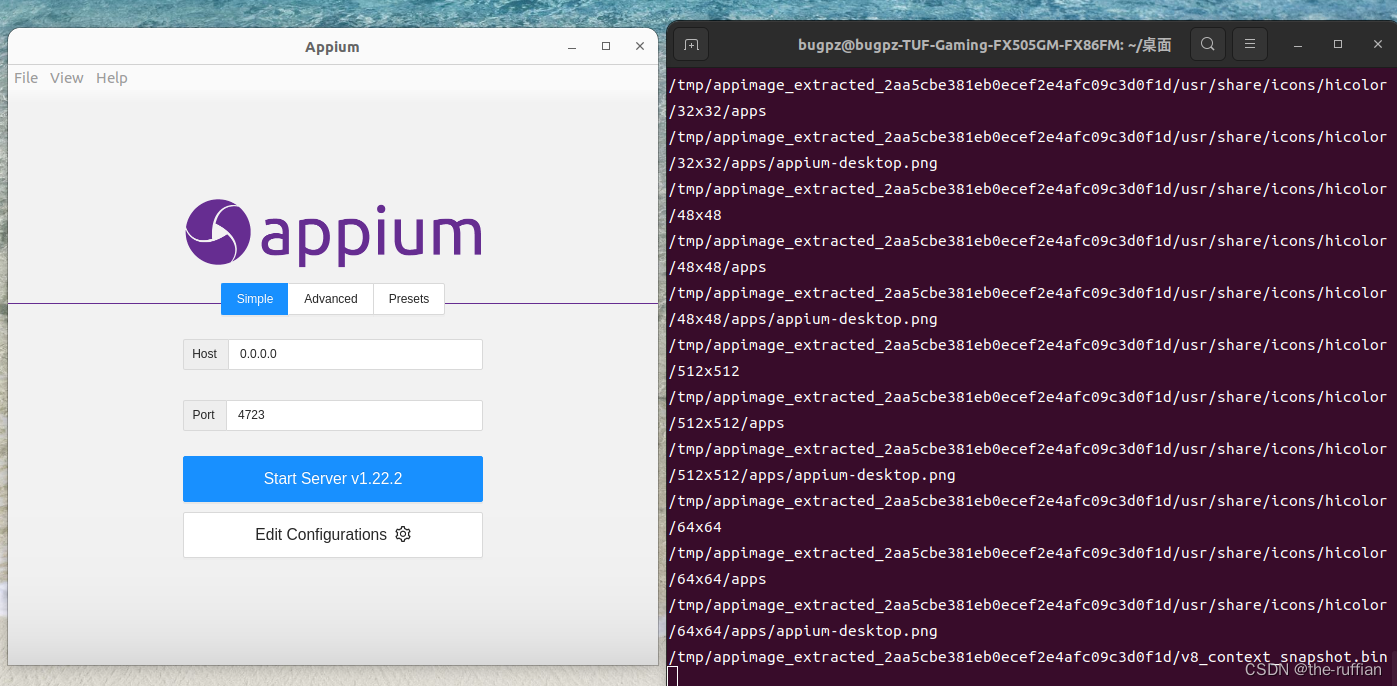Click the /512x512/apps/appium-desktop.png terminal line
This screenshot has height=686, width=1397.
tap(812, 475)
